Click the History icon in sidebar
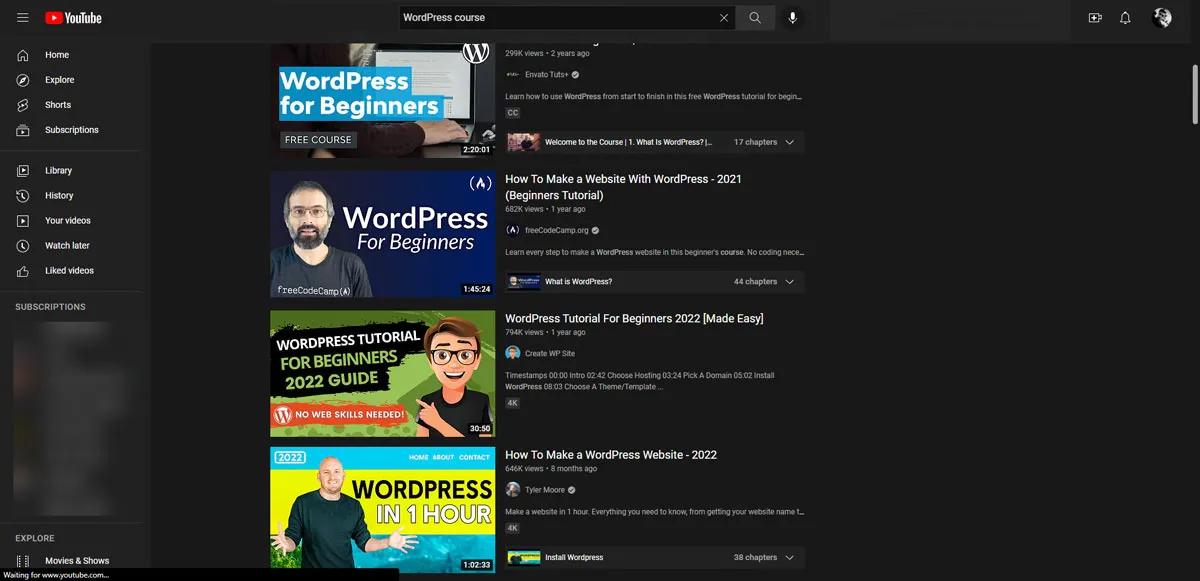The height and width of the screenshot is (581, 1200). click(x=23, y=196)
